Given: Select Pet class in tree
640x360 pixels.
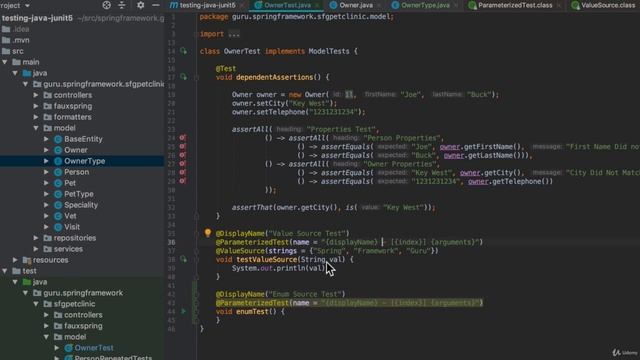Looking at the screenshot, I should [x=70, y=183].
